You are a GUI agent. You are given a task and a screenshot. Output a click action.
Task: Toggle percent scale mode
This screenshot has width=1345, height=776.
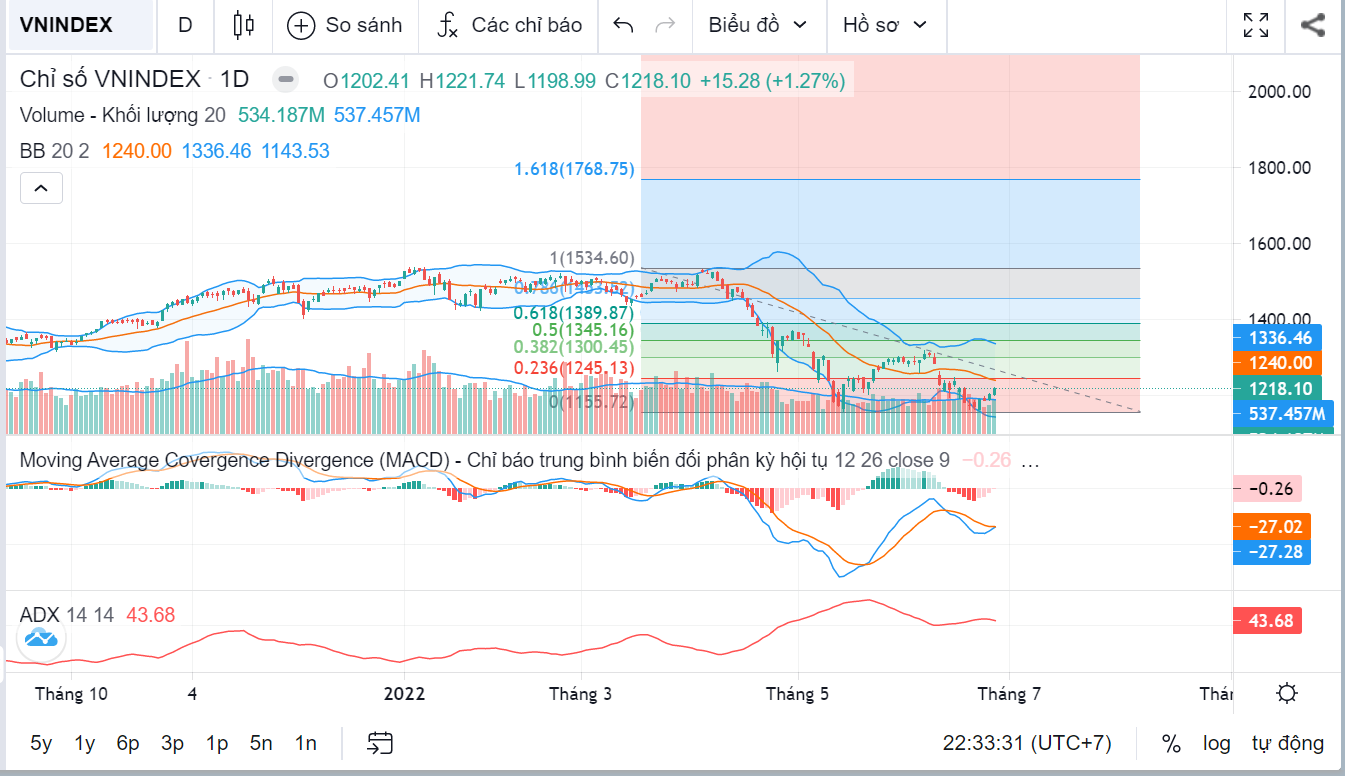click(1171, 744)
